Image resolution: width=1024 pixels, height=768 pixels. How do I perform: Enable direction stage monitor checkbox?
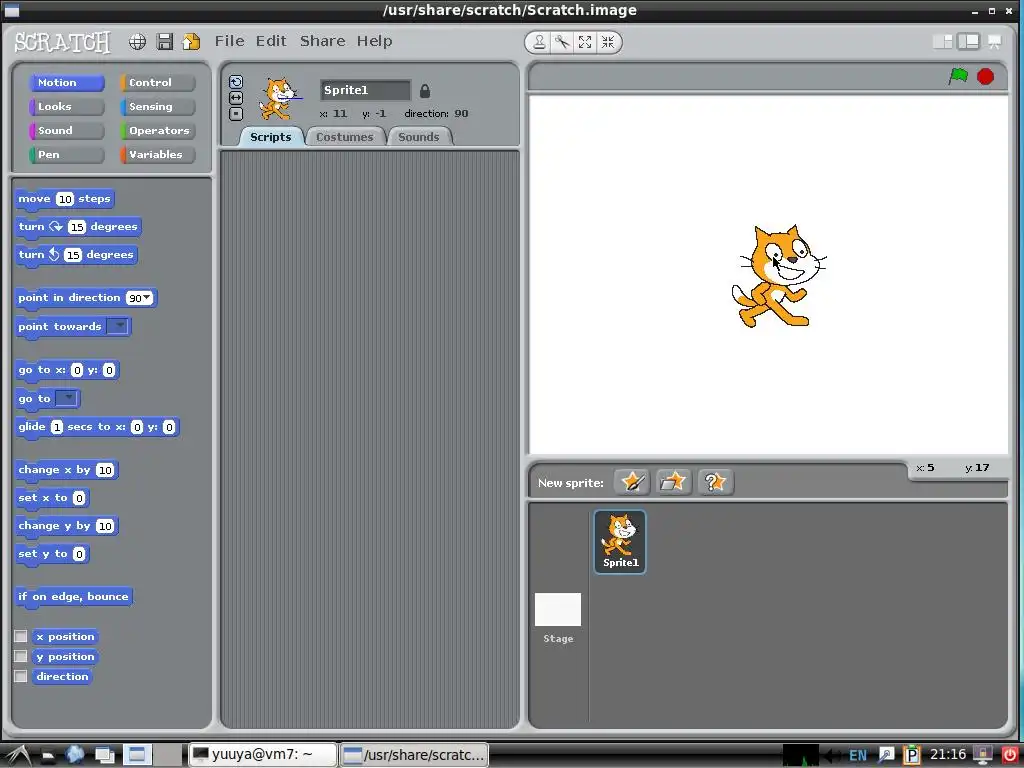tap(21, 676)
